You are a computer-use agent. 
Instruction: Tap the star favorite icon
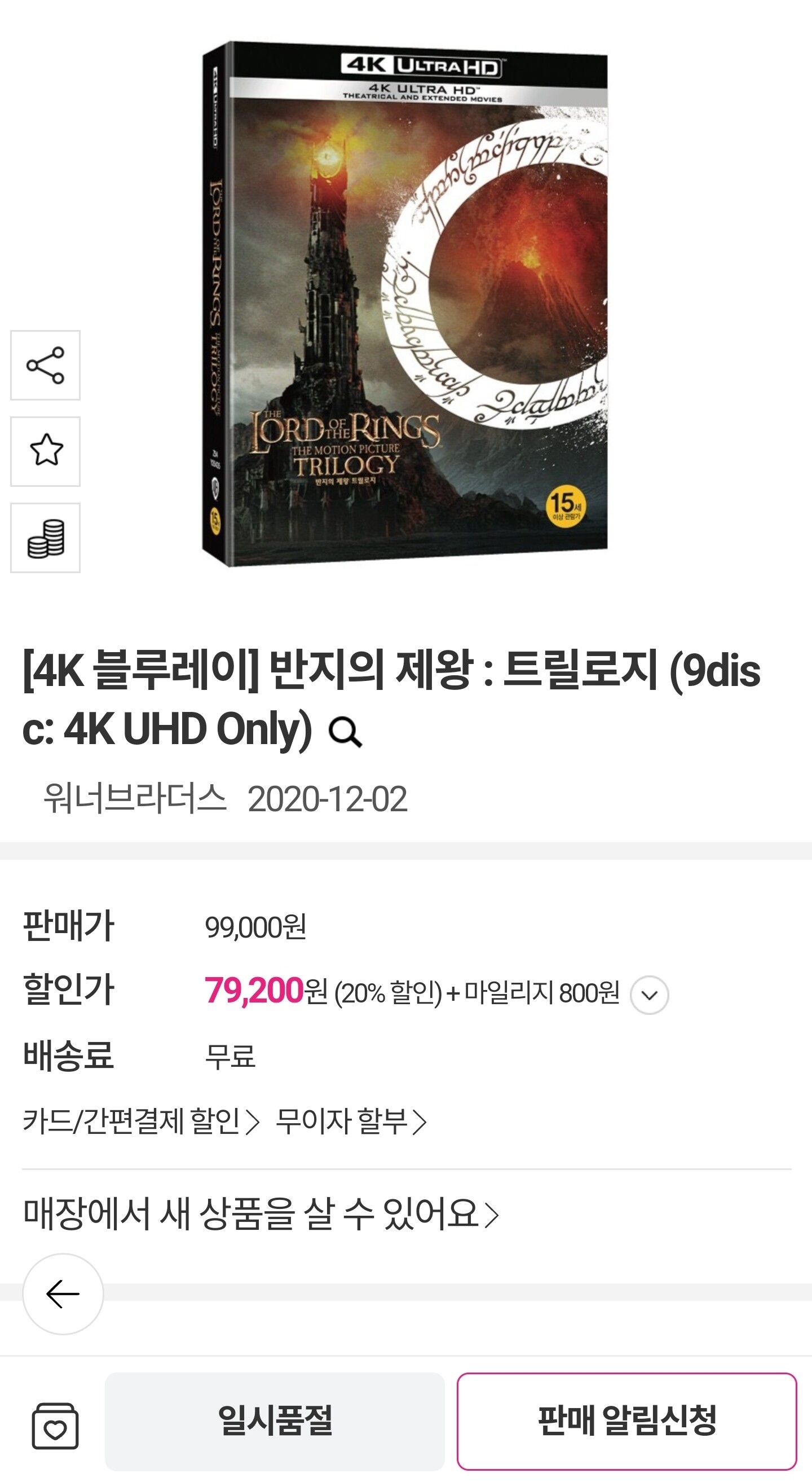coord(46,452)
